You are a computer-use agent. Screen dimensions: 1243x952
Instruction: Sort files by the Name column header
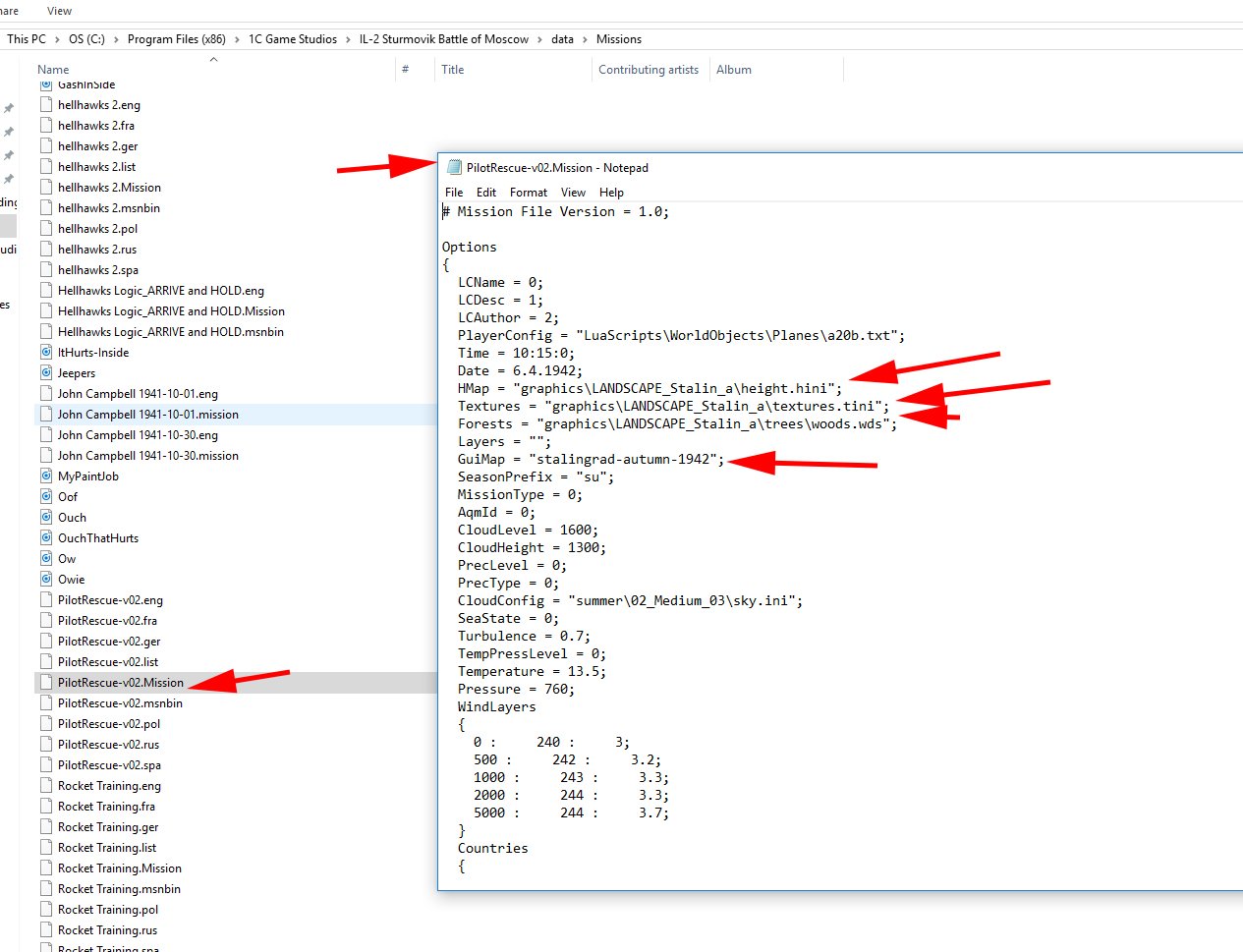(x=53, y=70)
